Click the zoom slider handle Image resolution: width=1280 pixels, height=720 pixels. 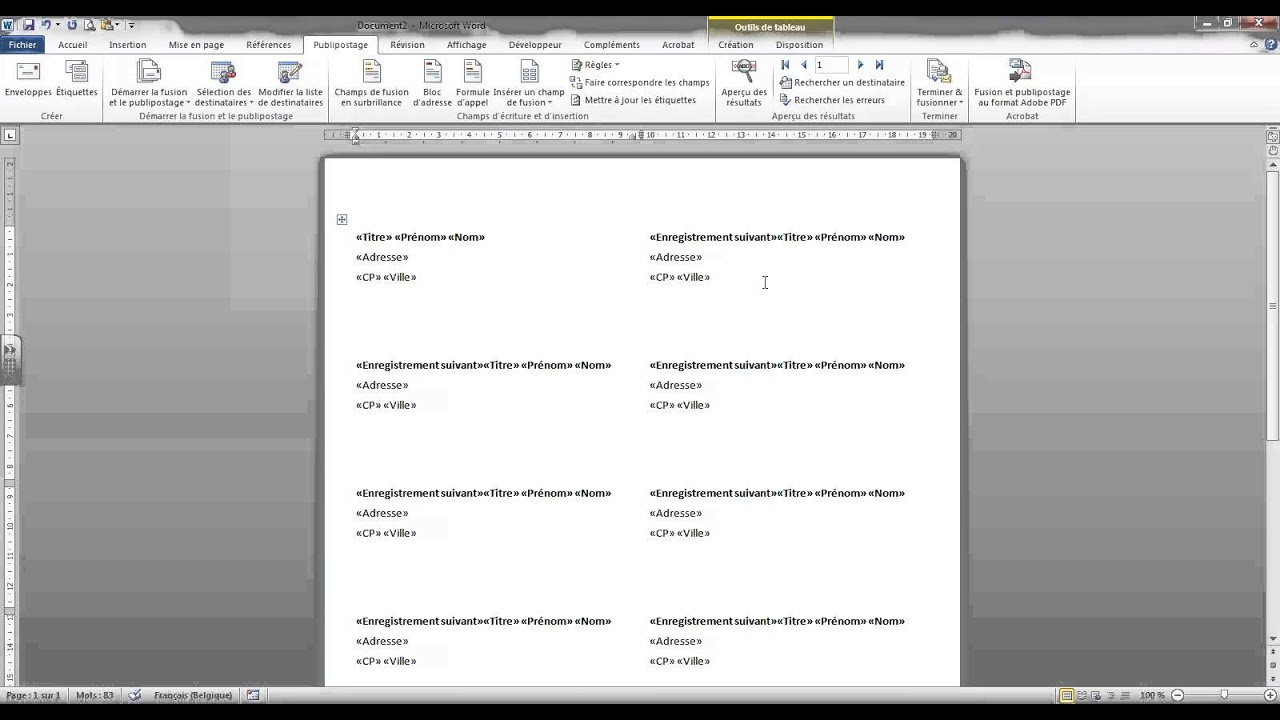(1224, 695)
